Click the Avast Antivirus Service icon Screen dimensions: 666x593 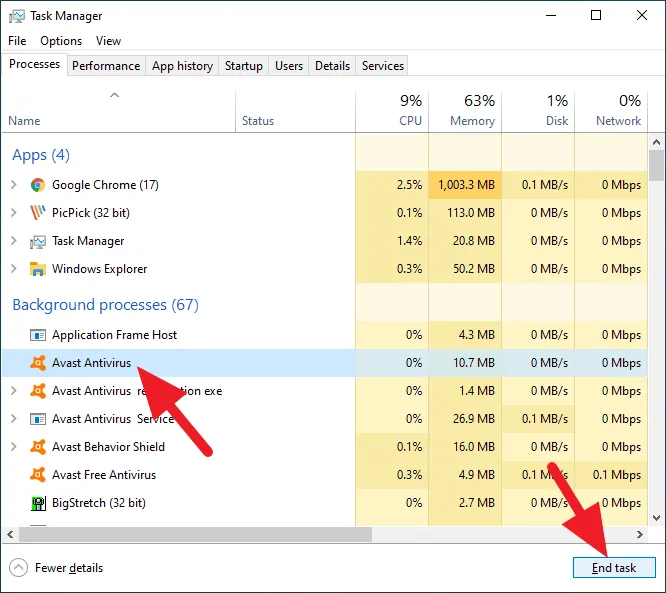coord(38,419)
